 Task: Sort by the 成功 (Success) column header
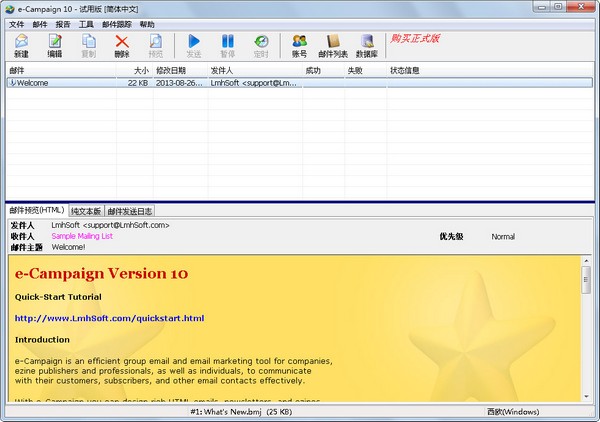[323, 70]
